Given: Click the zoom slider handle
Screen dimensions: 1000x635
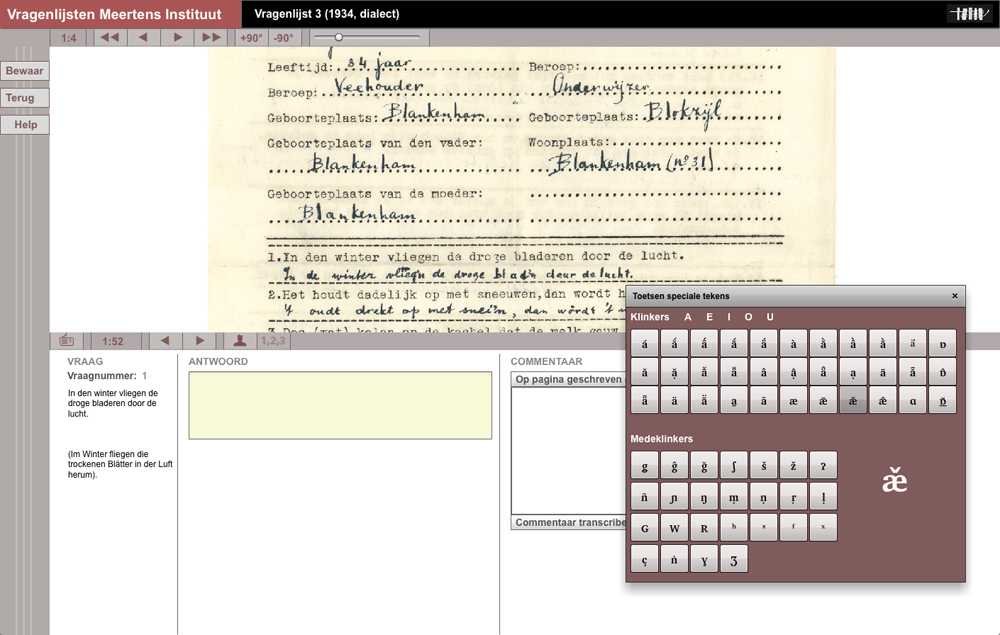Looking at the screenshot, I should point(338,37).
